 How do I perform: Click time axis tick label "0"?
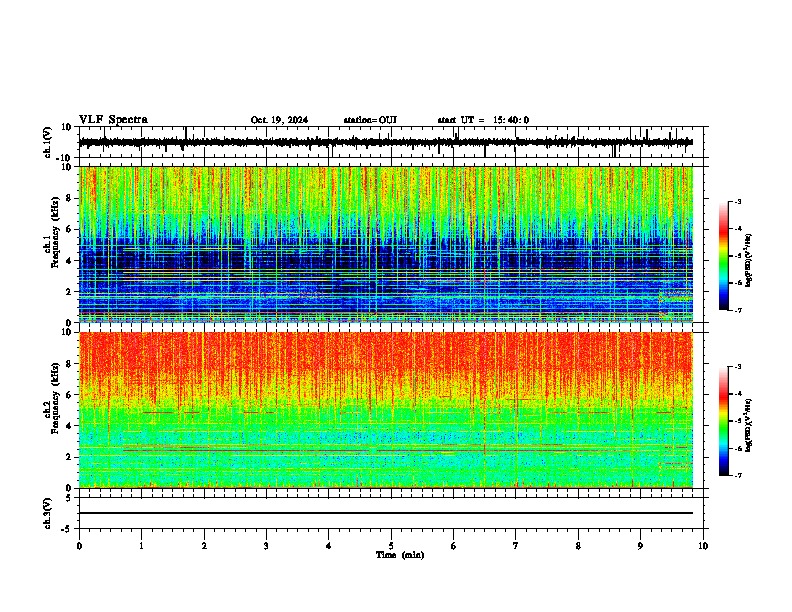[x=79, y=546]
